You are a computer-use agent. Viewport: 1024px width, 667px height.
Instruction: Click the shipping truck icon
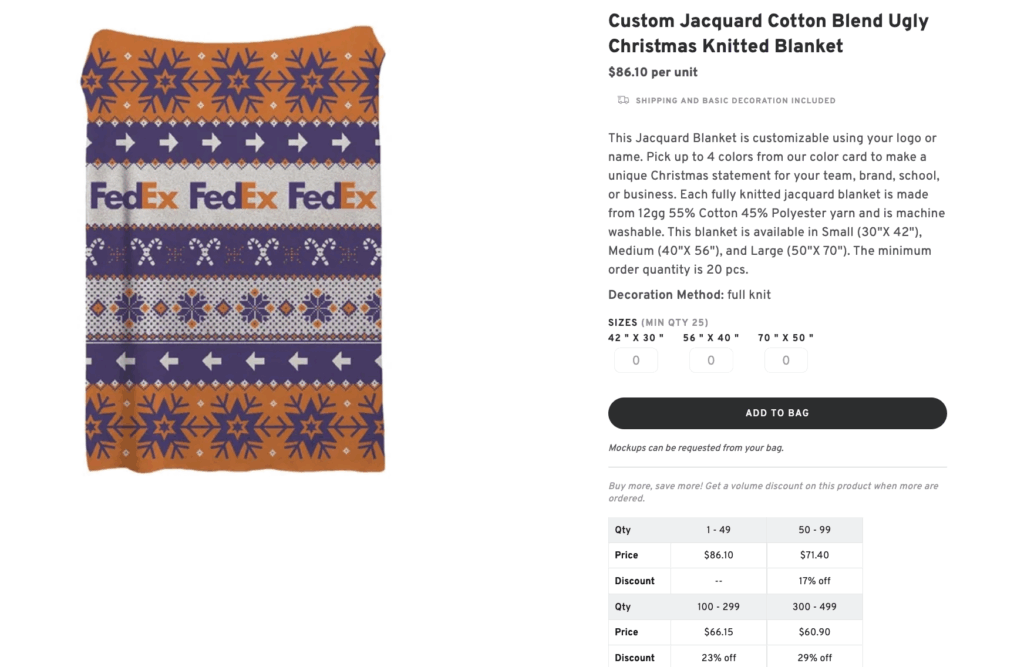621,100
